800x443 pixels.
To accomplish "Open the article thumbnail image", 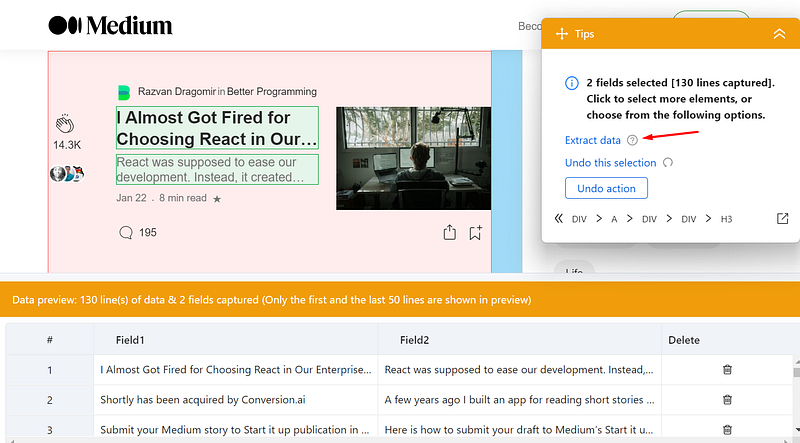I will pos(413,158).
